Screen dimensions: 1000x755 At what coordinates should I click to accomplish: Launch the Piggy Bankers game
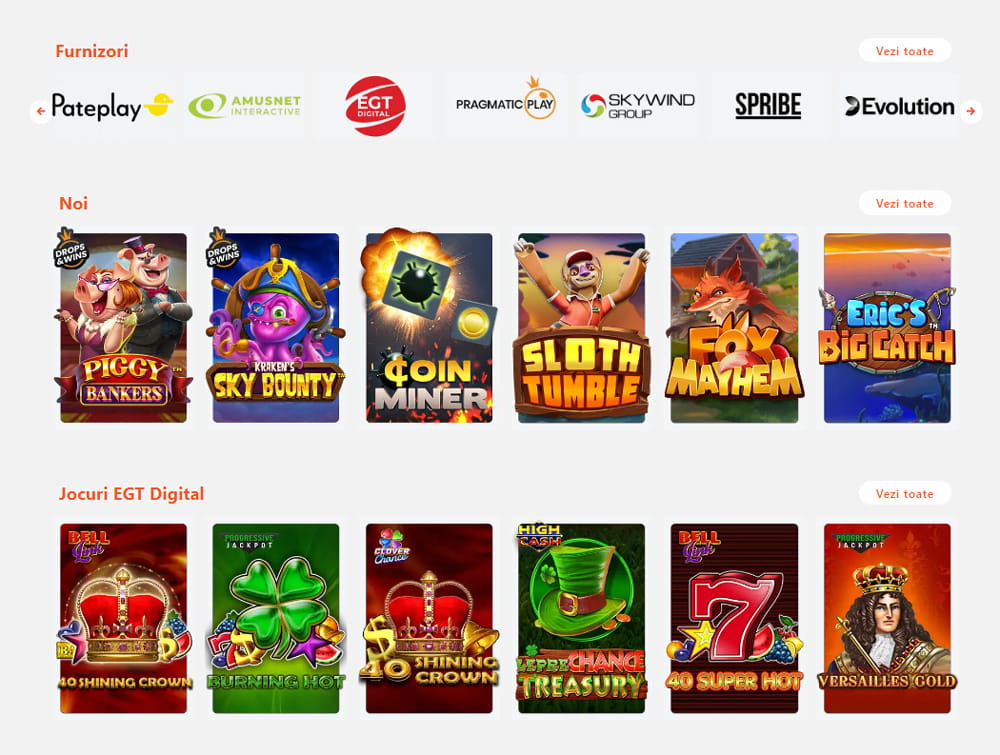pyautogui.click(x=123, y=328)
